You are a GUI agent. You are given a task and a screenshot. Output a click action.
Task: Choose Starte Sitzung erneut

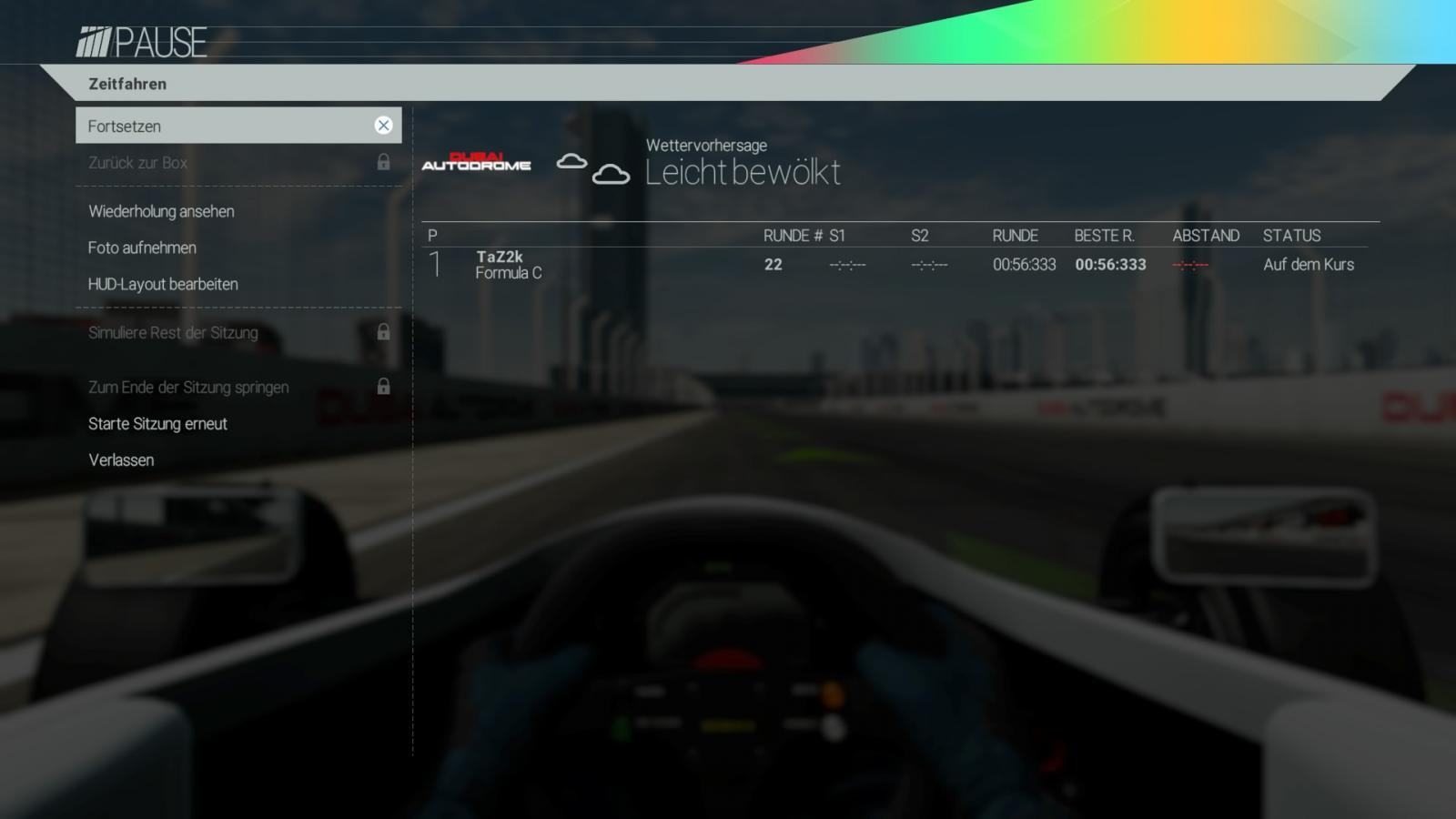pyautogui.click(x=238, y=423)
